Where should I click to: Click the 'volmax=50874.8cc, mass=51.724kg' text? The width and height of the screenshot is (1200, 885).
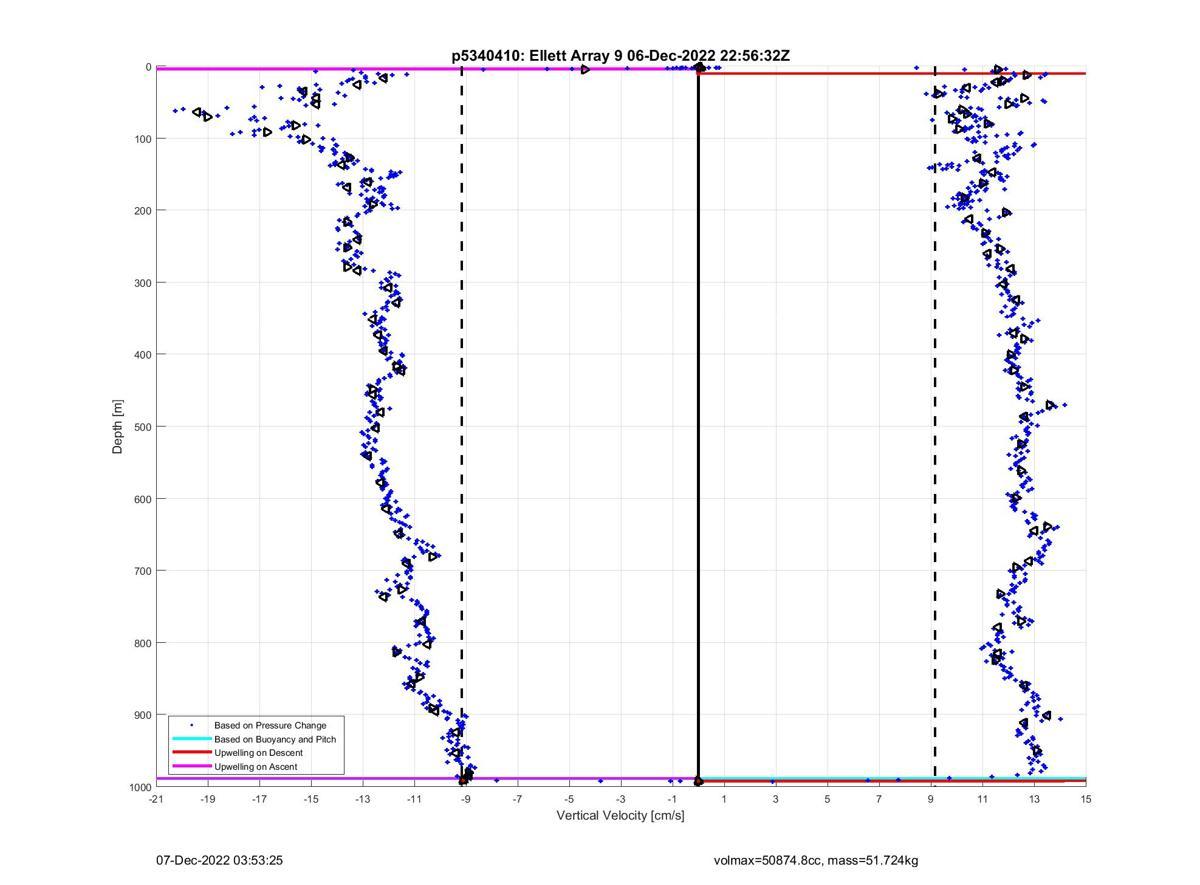[816, 860]
